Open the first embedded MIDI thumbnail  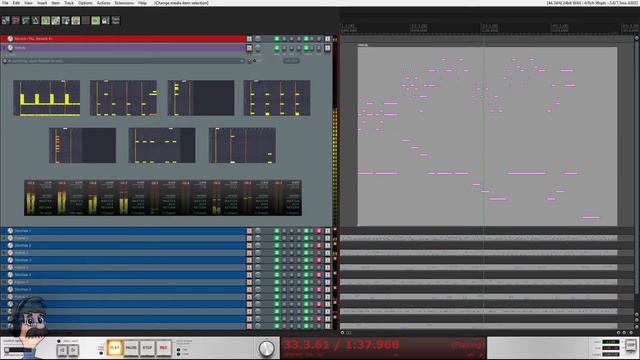(47, 98)
